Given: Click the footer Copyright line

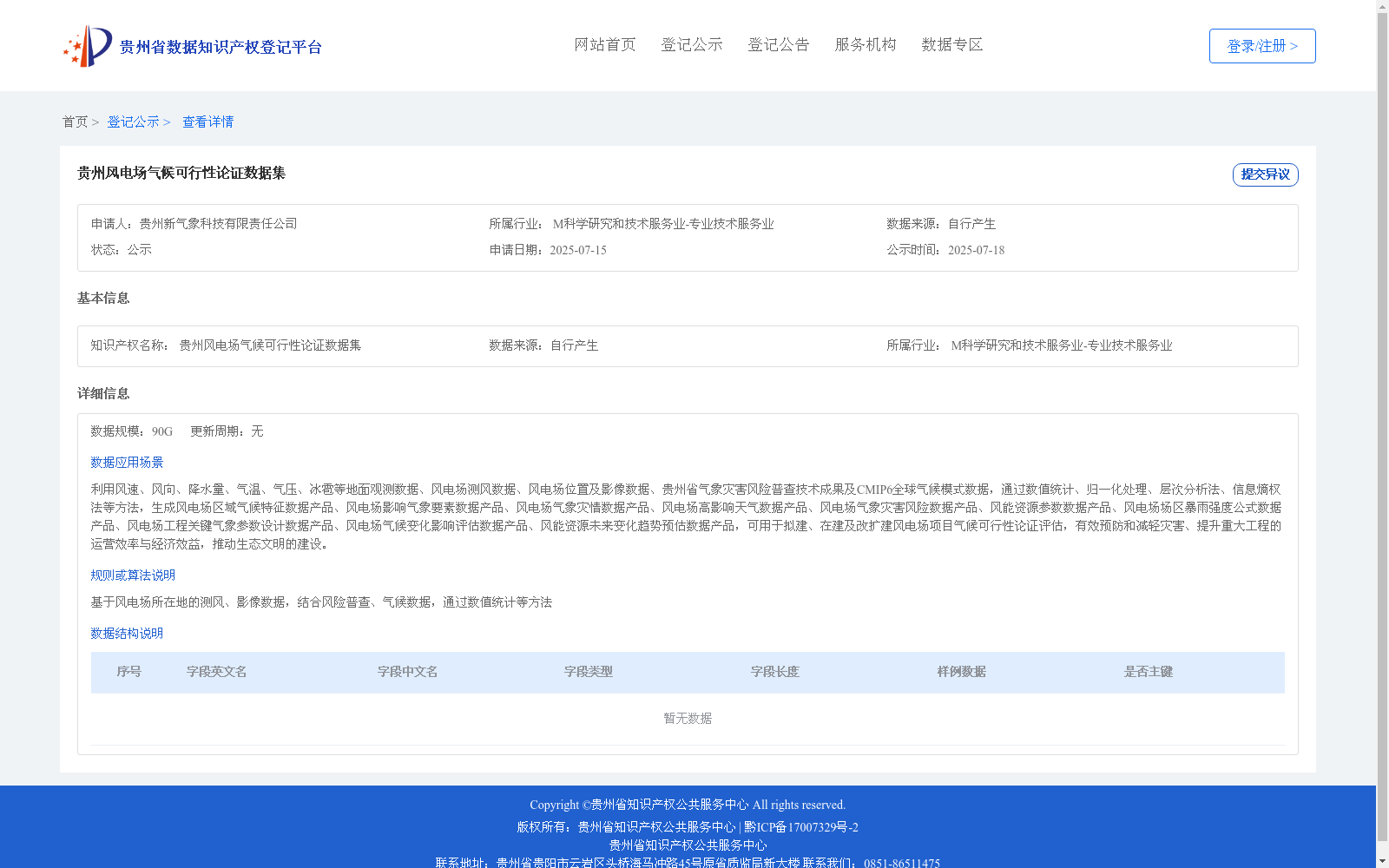Looking at the screenshot, I should tap(688, 805).
